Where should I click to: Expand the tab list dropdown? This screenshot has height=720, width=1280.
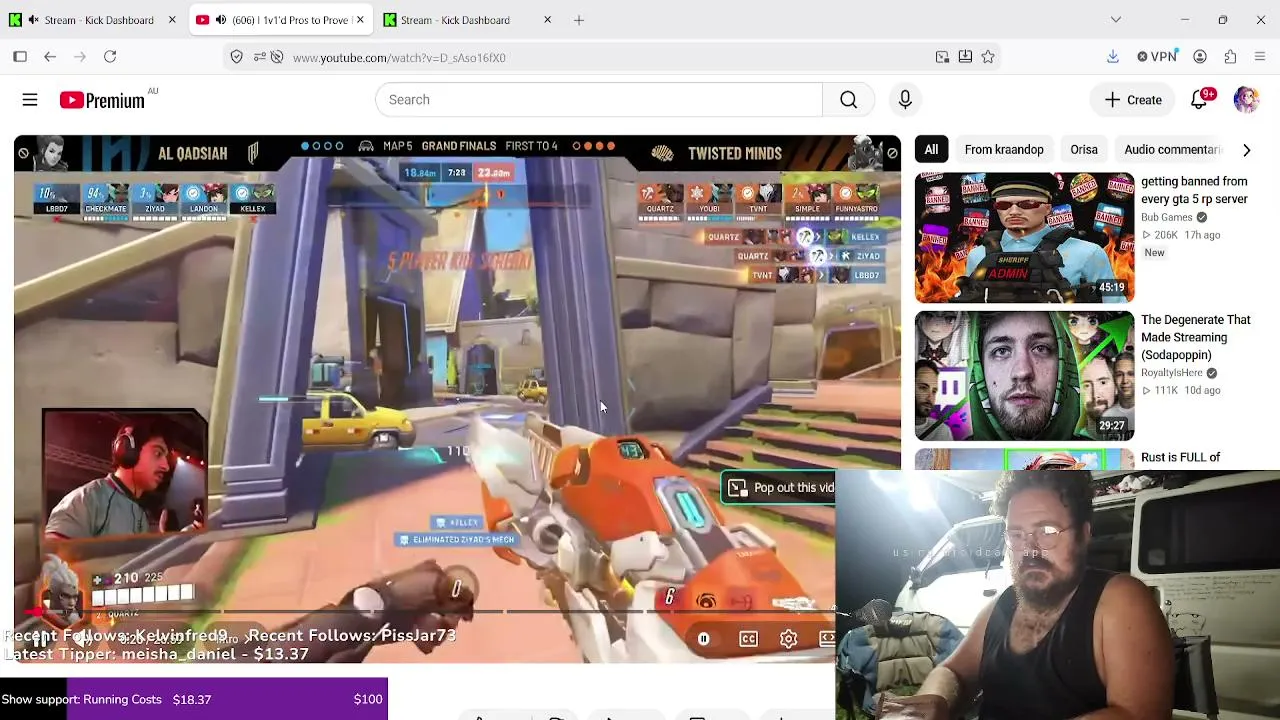tap(1116, 20)
